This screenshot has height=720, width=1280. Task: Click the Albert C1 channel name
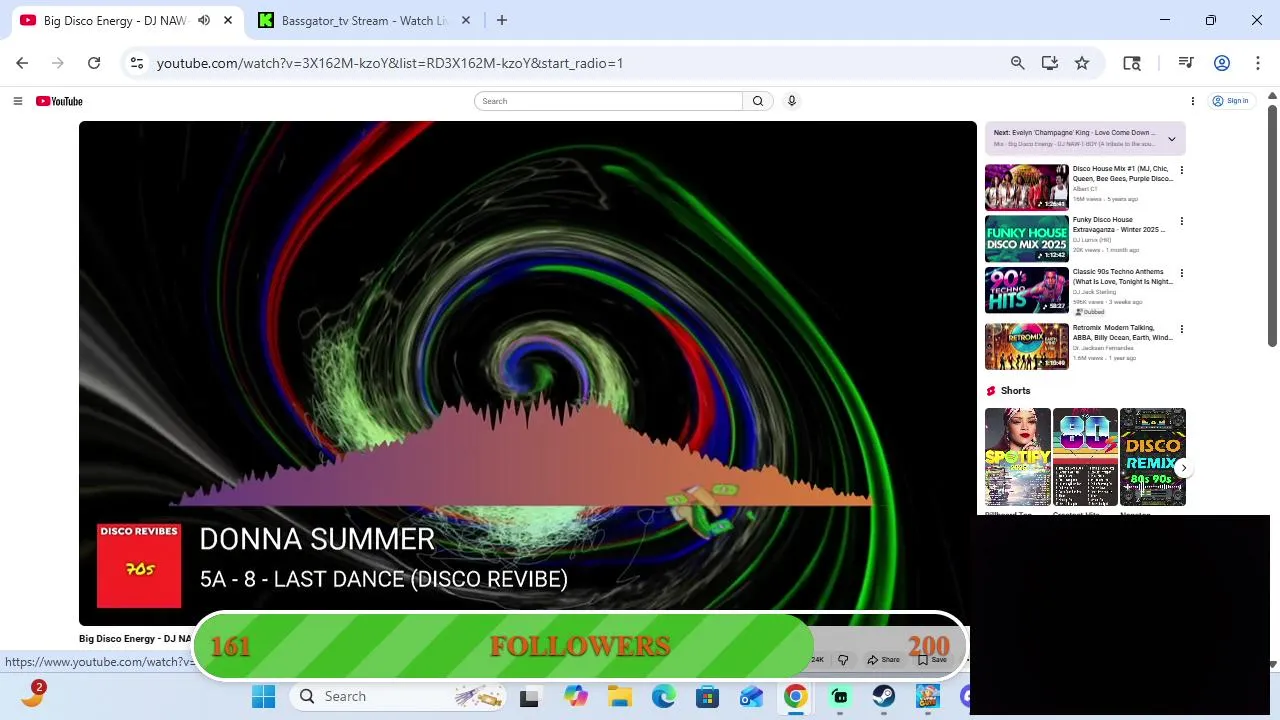point(1085,189)
